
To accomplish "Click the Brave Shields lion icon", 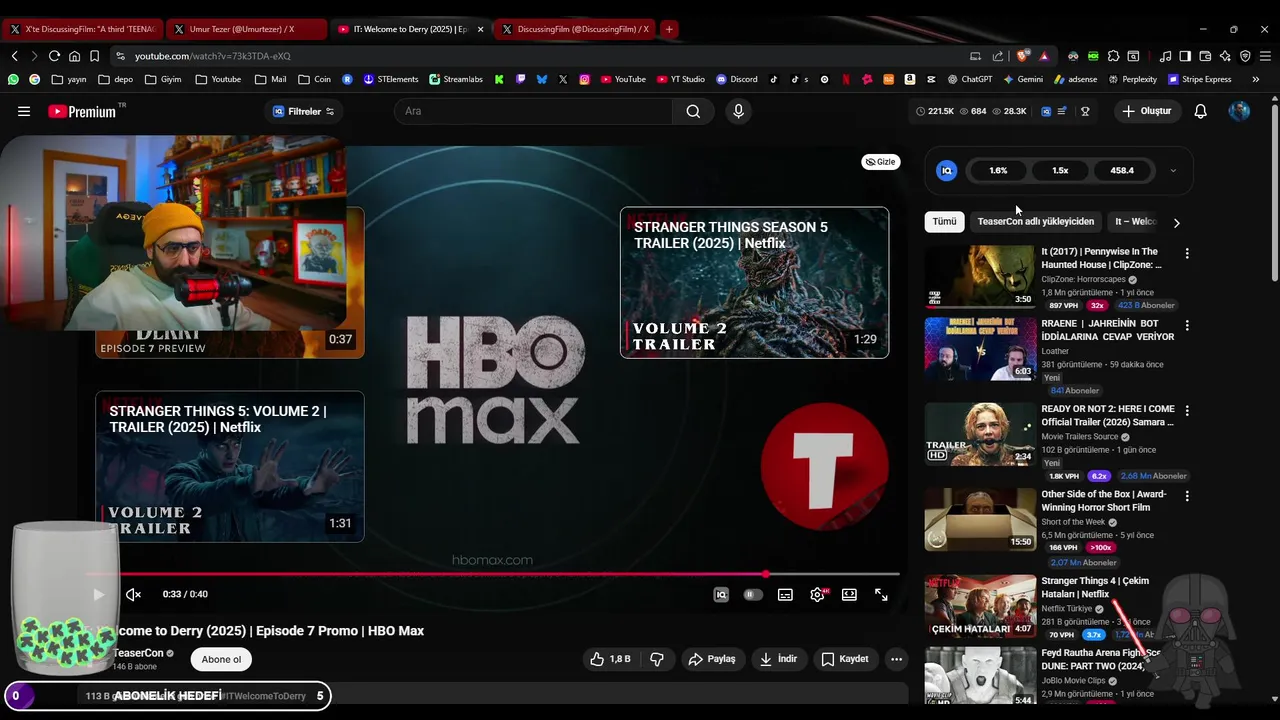I will click(x=1022, y=56).
